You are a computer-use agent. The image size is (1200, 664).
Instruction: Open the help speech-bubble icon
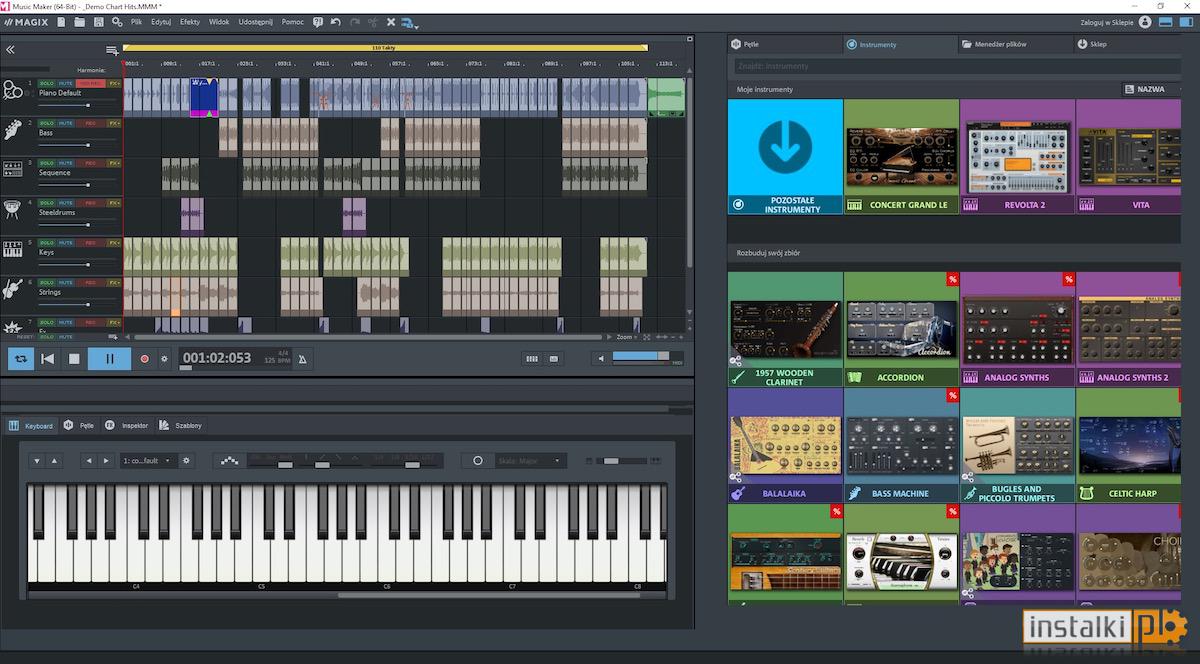(317, 22)
